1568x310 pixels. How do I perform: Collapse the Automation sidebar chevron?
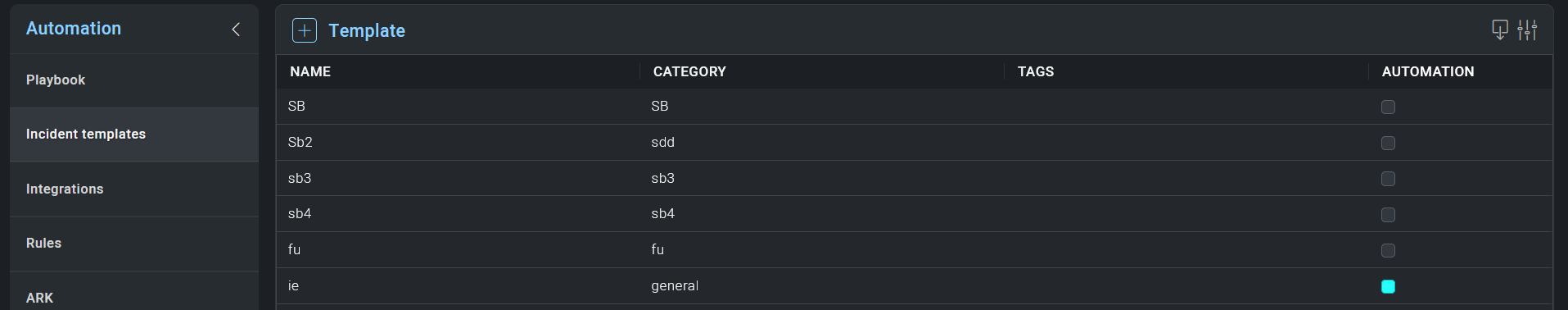point(236,30)
